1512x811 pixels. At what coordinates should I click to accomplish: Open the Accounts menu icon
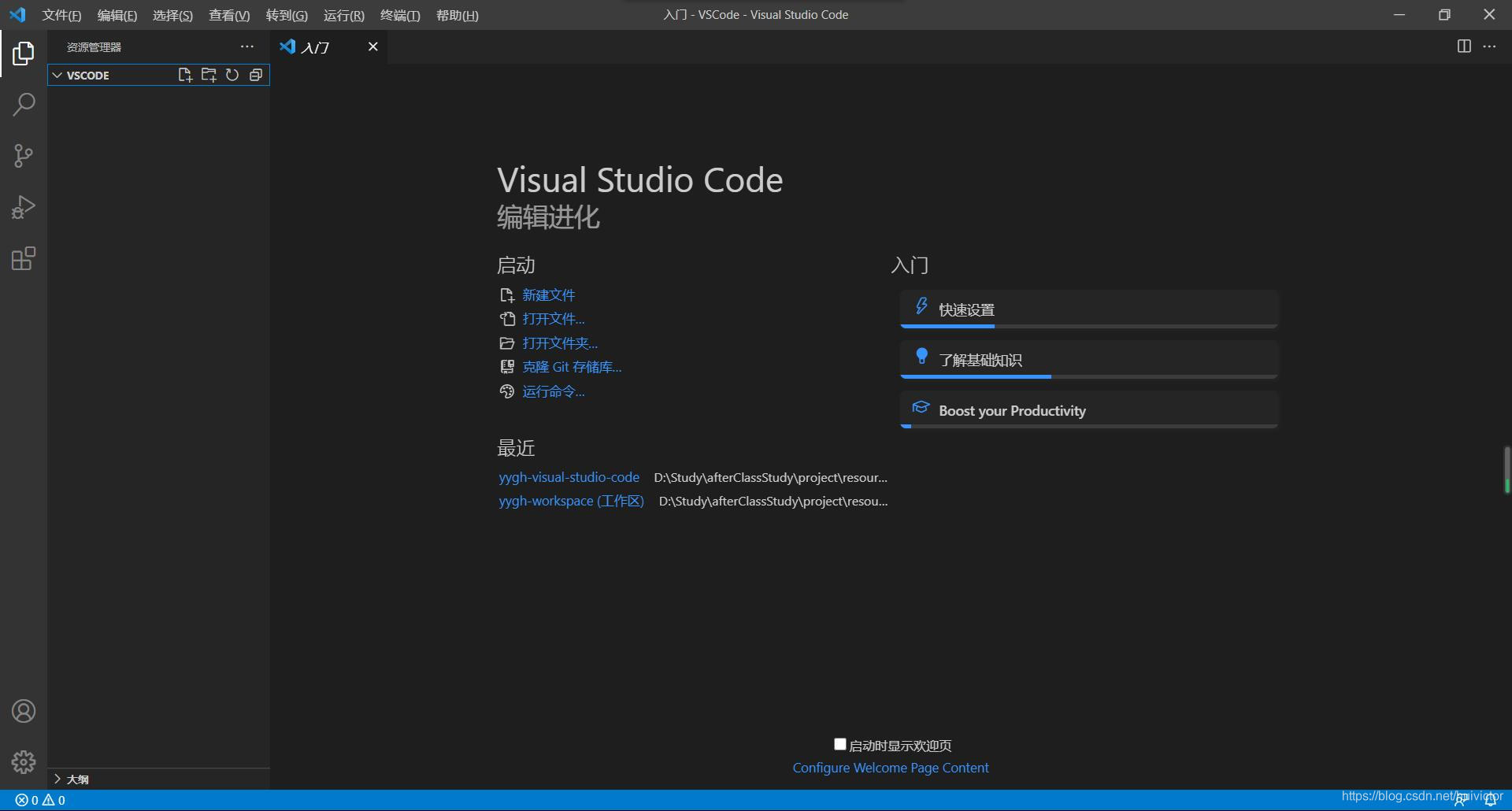click(x=24, y=711)
